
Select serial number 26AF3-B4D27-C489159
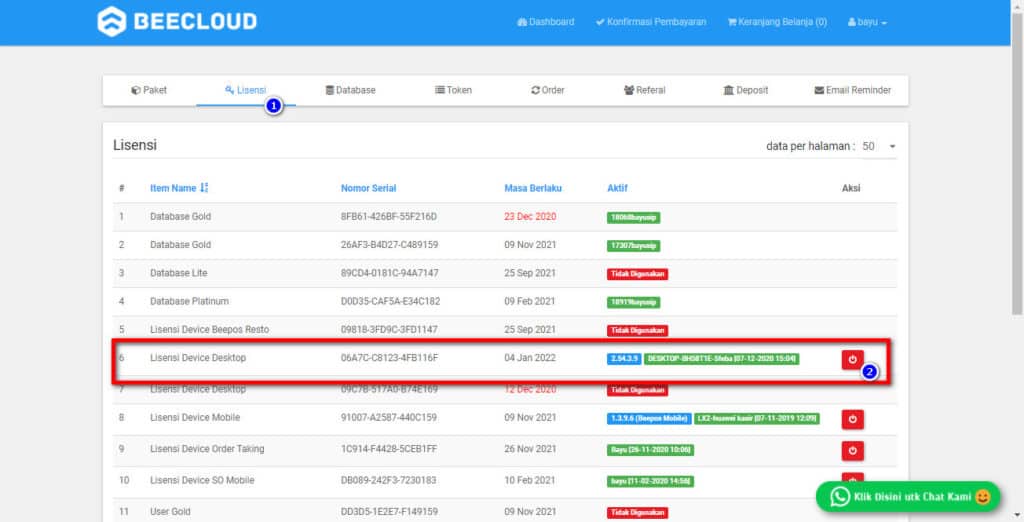tap(389, 244)
